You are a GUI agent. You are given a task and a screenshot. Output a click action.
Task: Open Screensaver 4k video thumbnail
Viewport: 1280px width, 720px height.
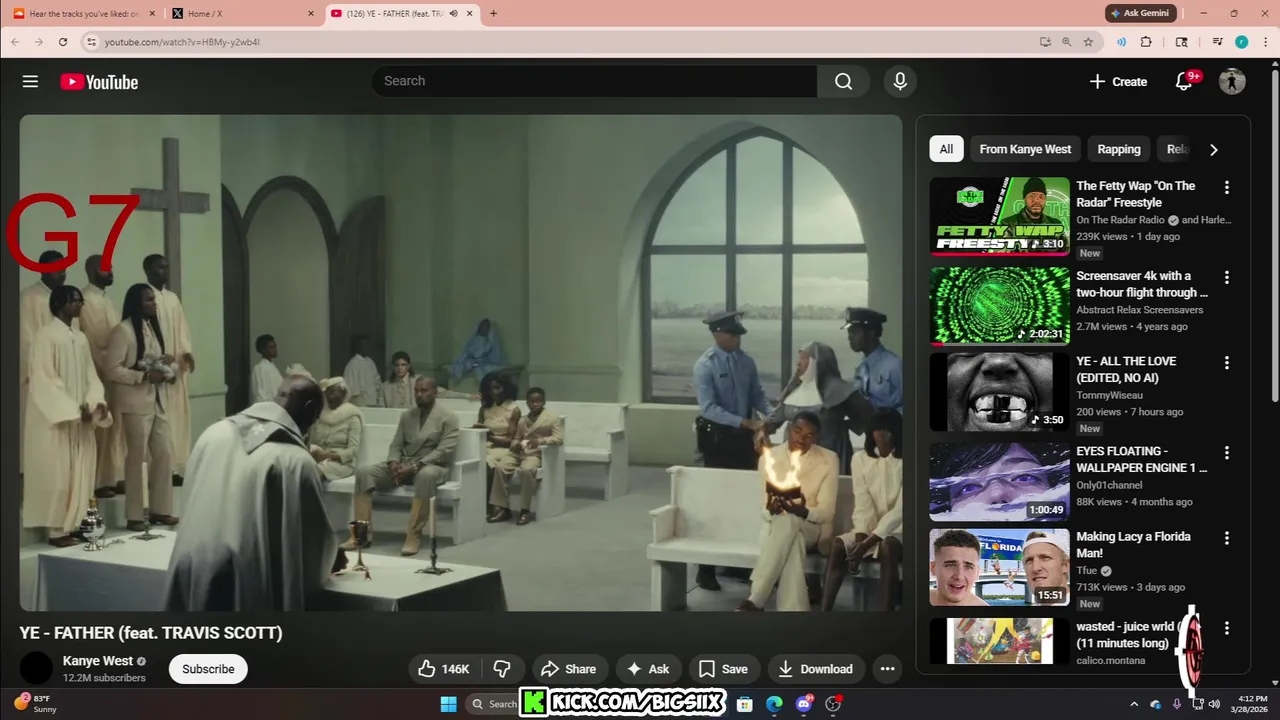coord(999,305)
